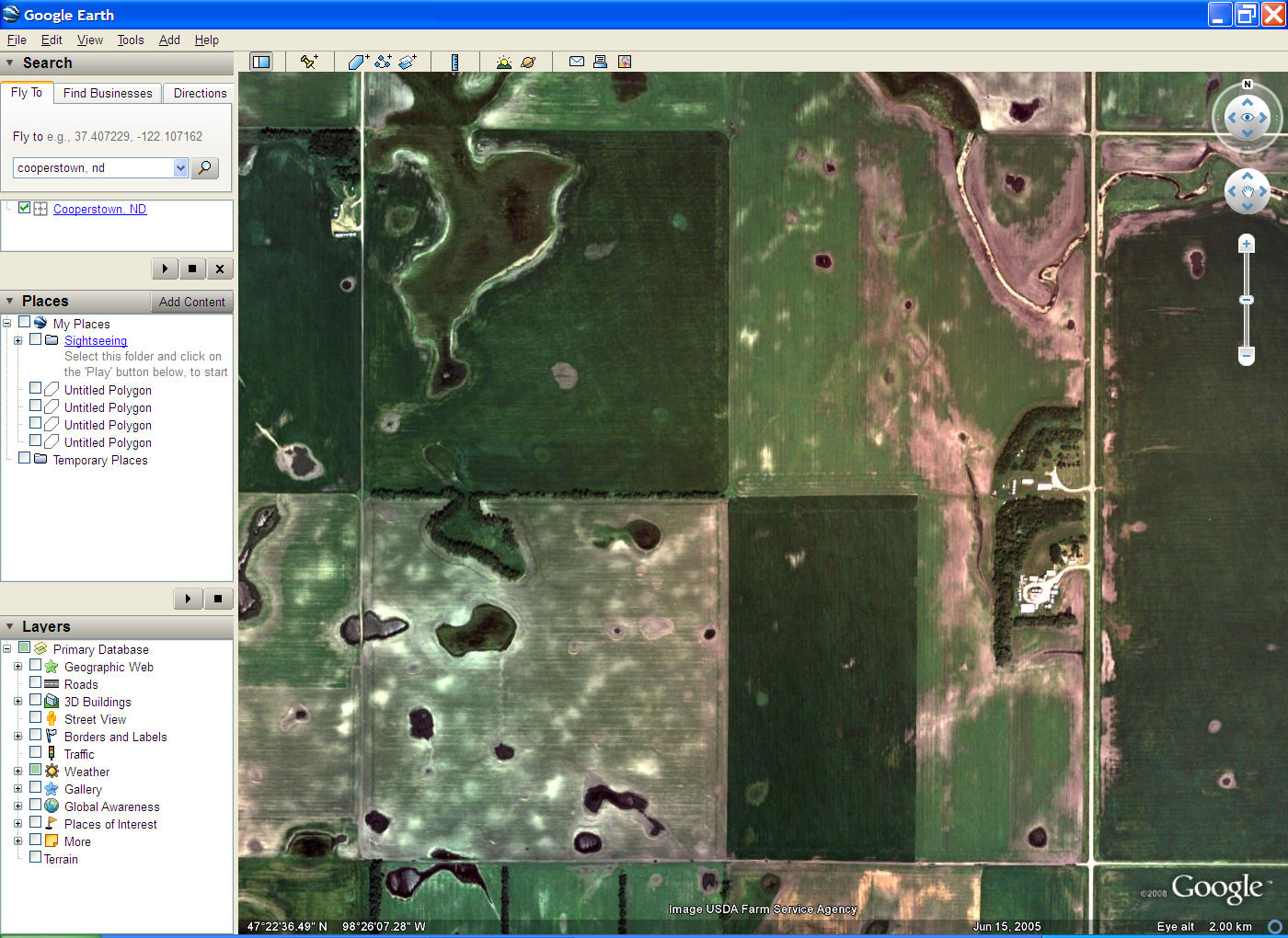
Task: Expand the Geographic Web layer
Action: 17,667
